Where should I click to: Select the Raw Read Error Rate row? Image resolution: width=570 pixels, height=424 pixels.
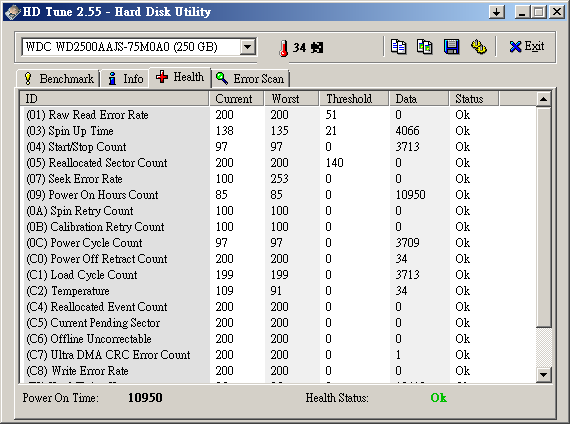pos(278,115)
